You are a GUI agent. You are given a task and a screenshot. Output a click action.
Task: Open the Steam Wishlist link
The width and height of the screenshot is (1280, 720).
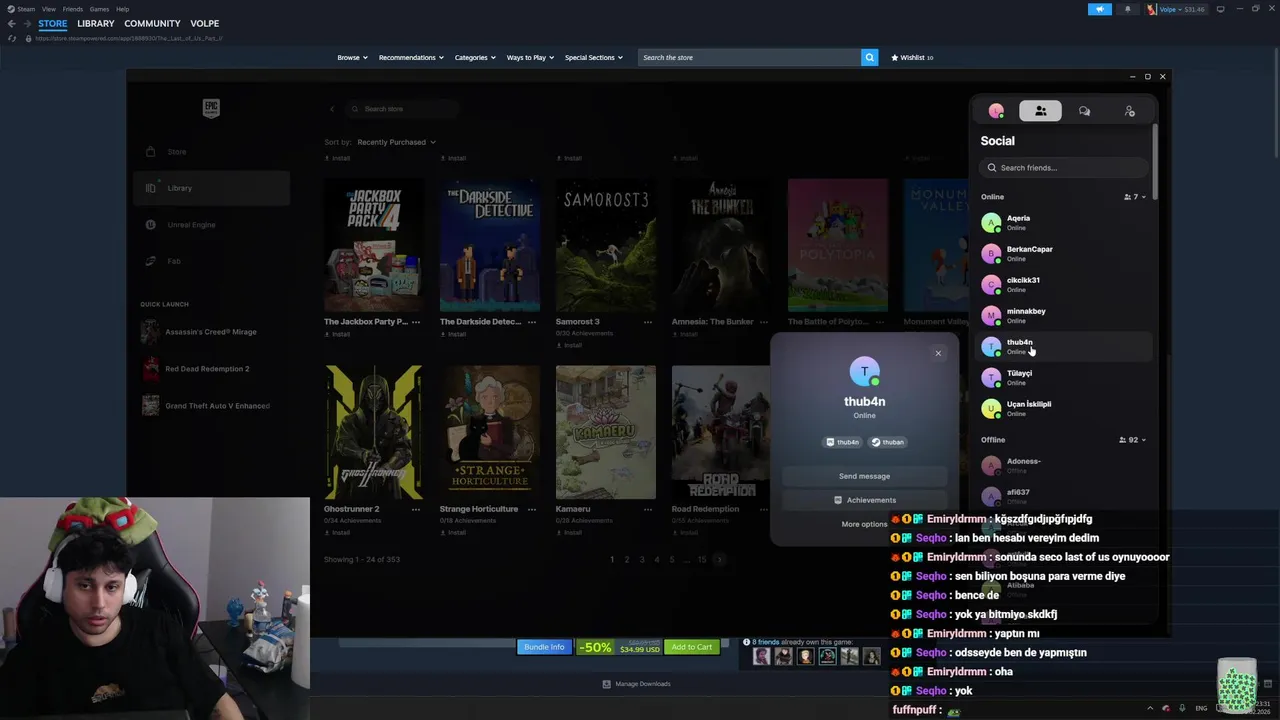pos(912,57)
